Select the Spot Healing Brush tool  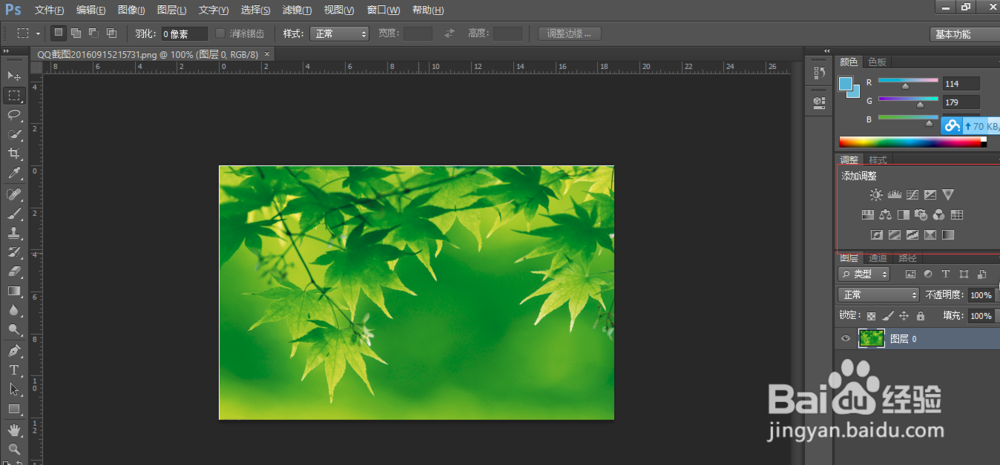14,194
